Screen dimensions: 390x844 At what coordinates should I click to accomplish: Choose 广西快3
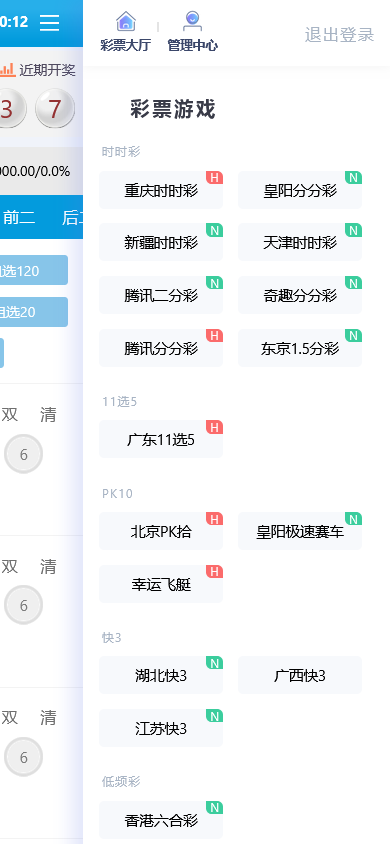point(300,676)
